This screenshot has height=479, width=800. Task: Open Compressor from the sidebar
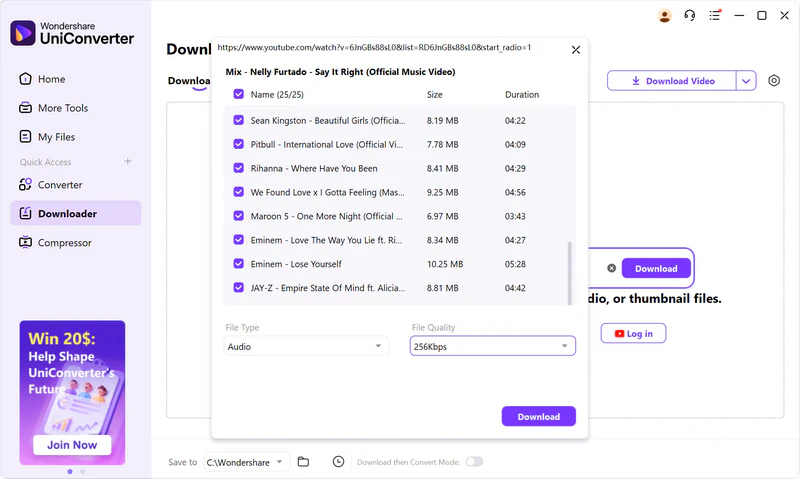coord(64,243)
